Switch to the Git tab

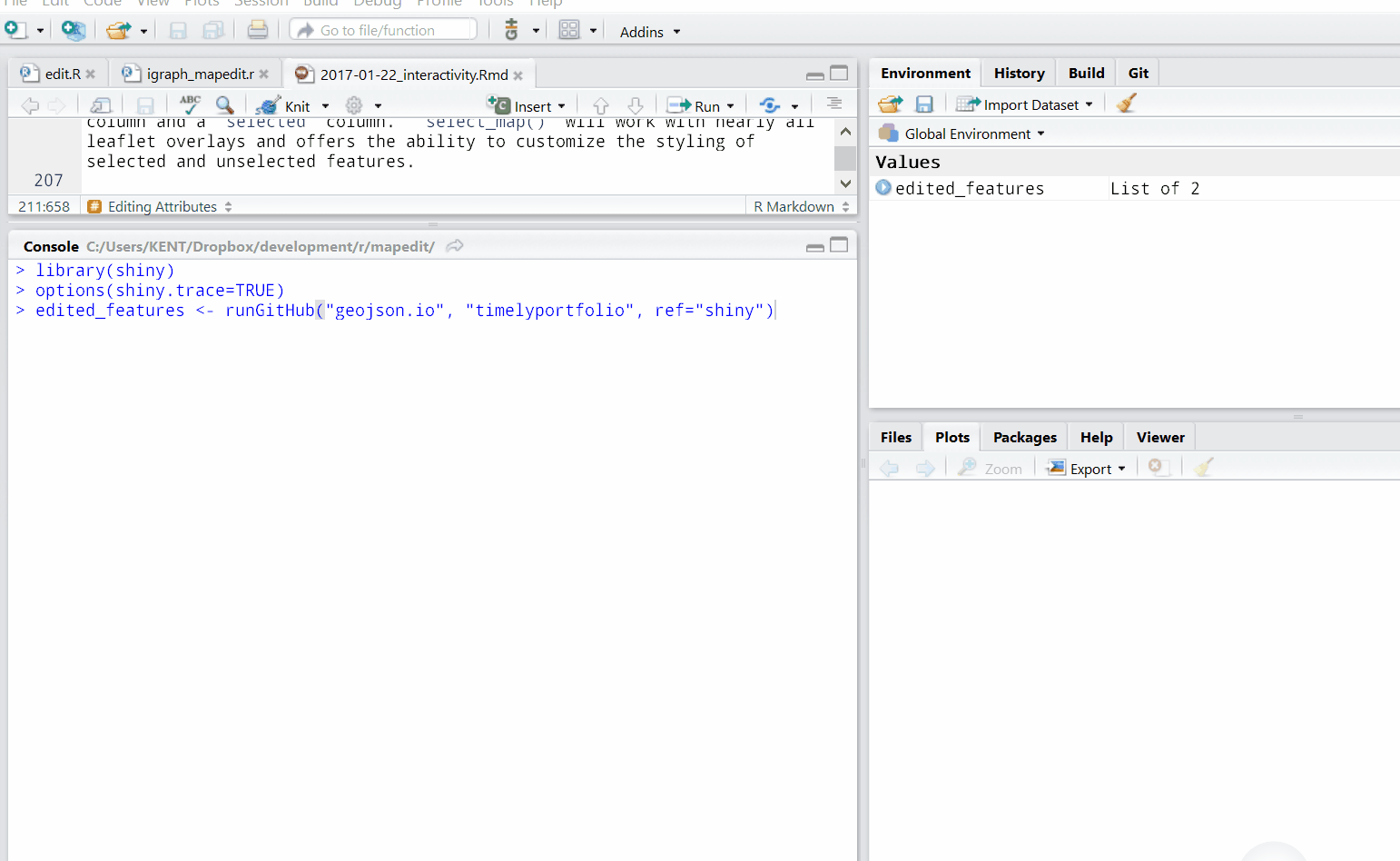(1138, 73)
